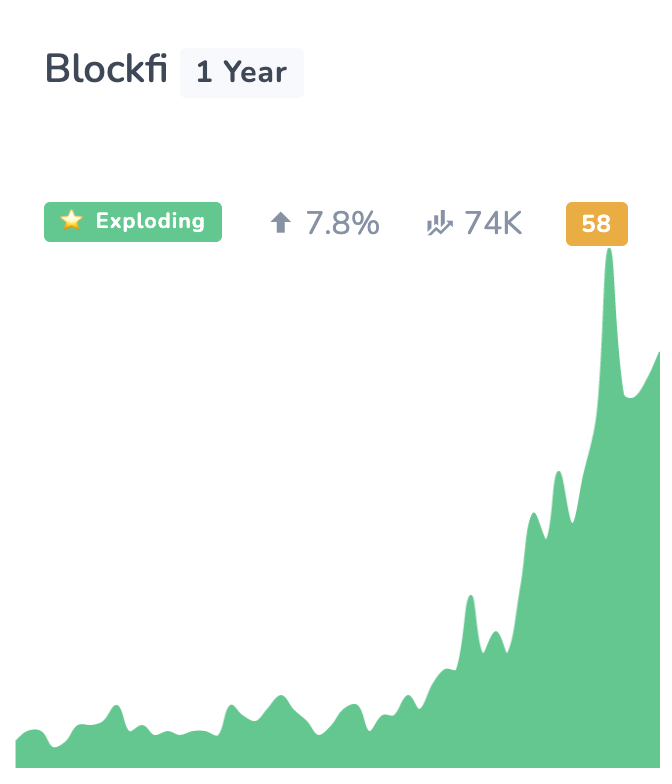Click the first small bump near chart start
This screenshot has height=784, width=672.
(x=116, y=706)
